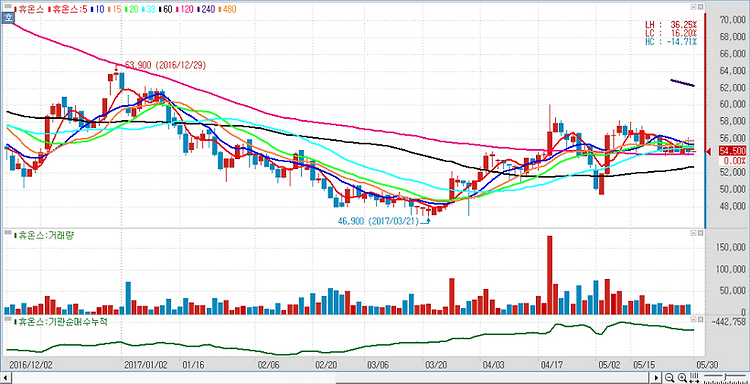Screen dimensions: 750x384
Task: Close the 기관순매수누적 panel
Action: point(700,318)
